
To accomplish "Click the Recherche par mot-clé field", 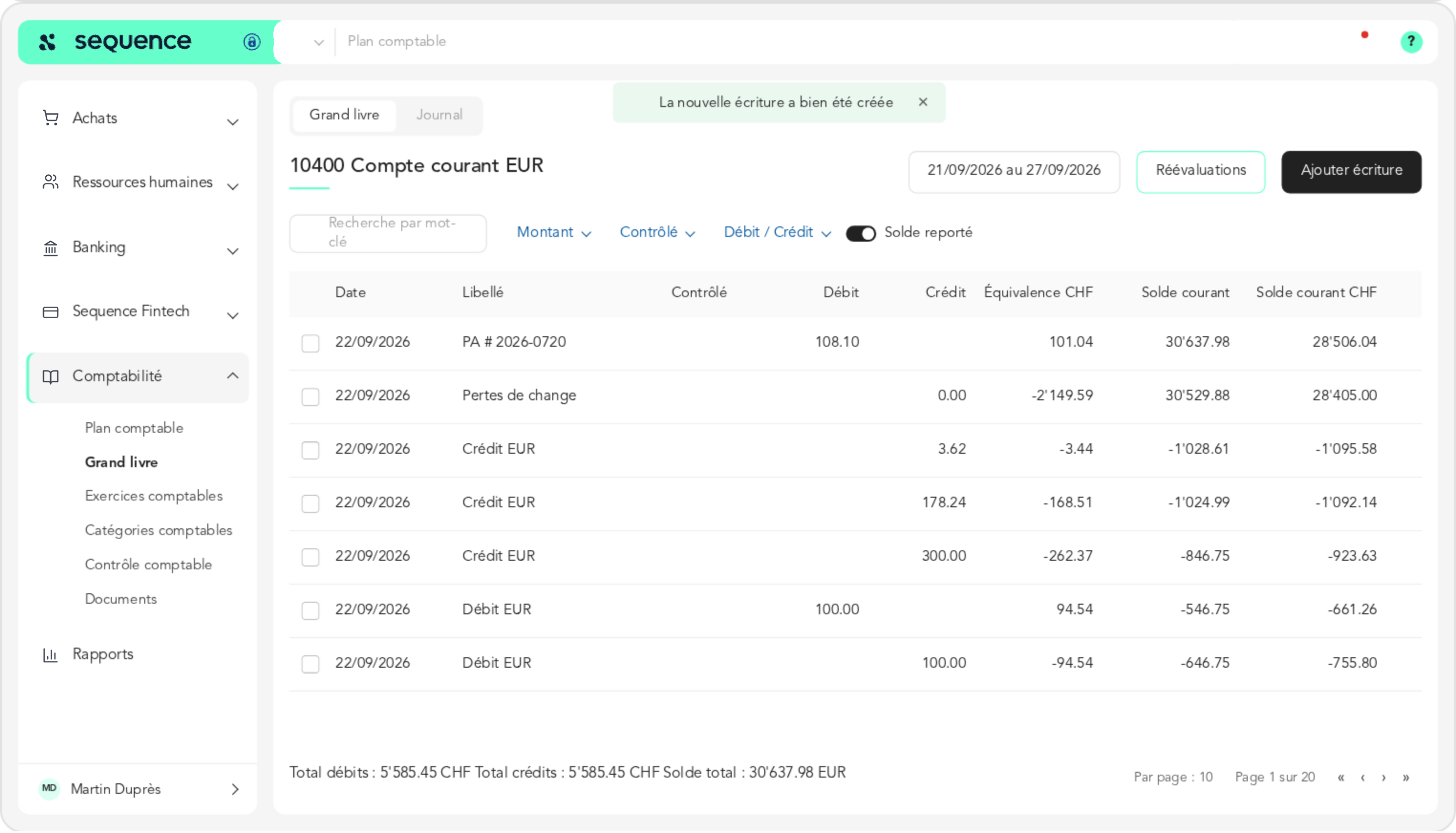I will (x=388, y=234).
